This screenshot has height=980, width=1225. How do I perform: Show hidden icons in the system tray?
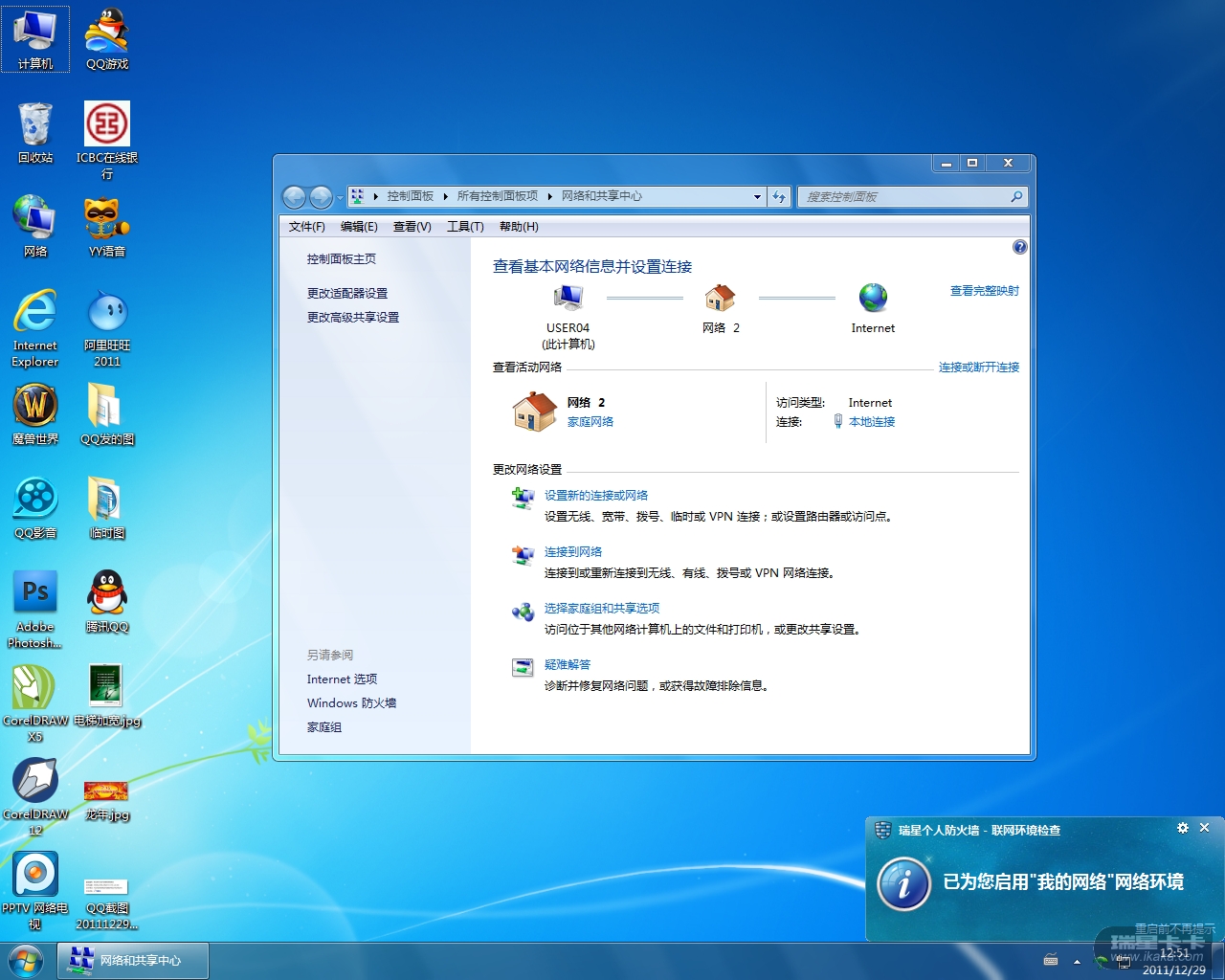[1077, 961]
